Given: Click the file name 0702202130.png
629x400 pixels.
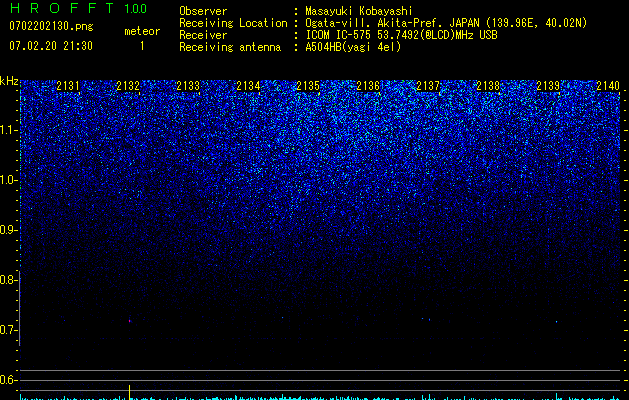Looking at the screenshot, I should pos(51,26).
